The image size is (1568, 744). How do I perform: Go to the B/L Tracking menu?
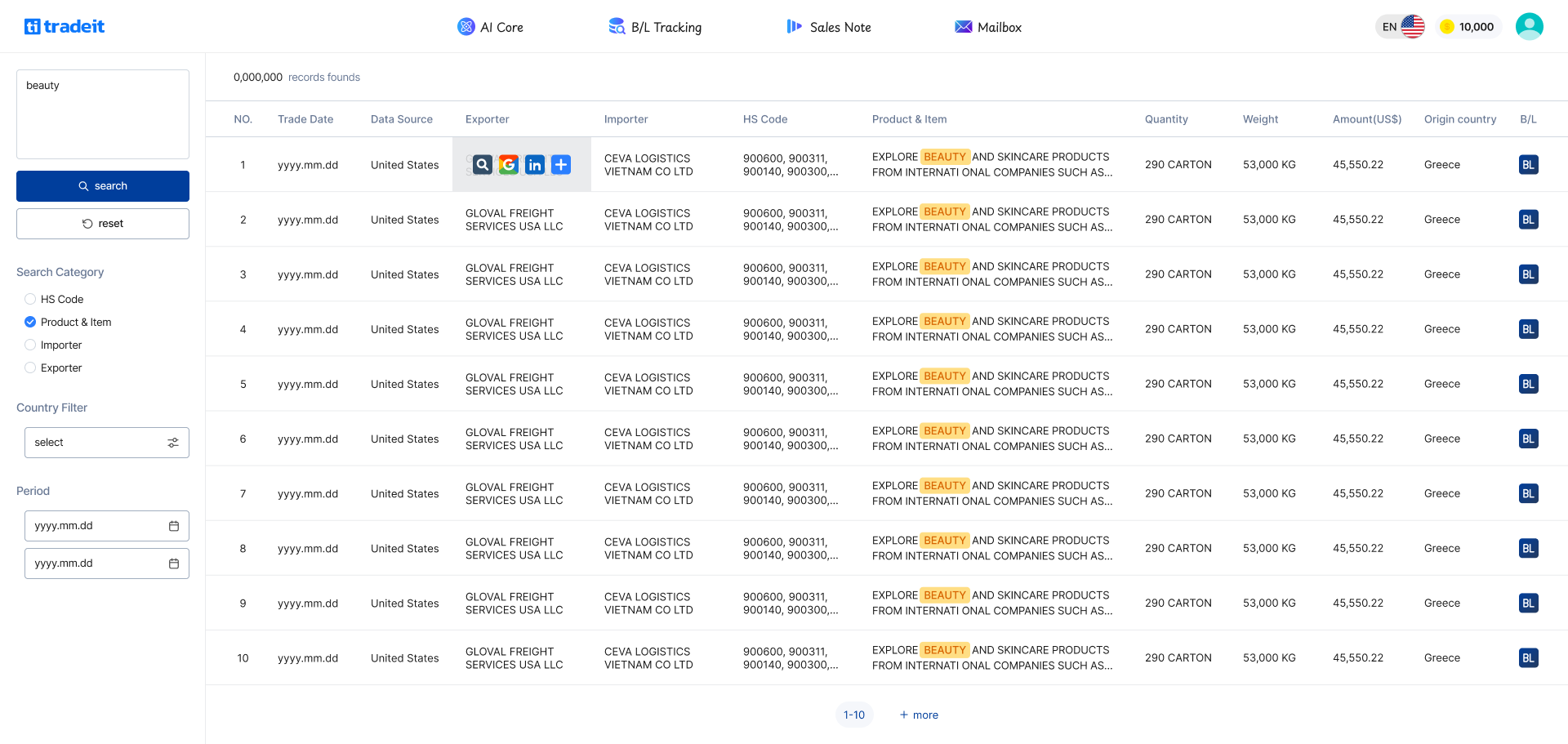[x=655, y=27]
